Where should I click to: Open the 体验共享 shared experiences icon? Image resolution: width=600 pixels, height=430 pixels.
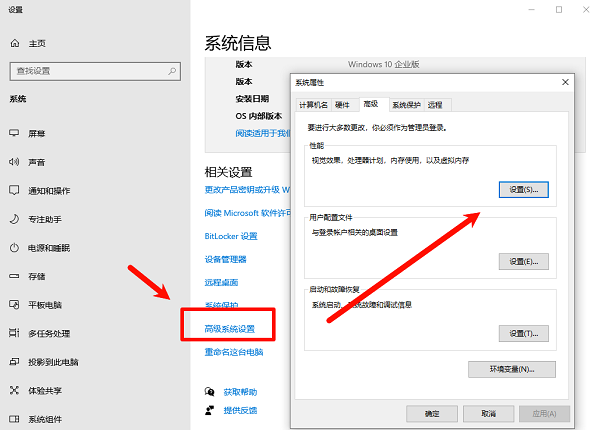tap(14, 390)
